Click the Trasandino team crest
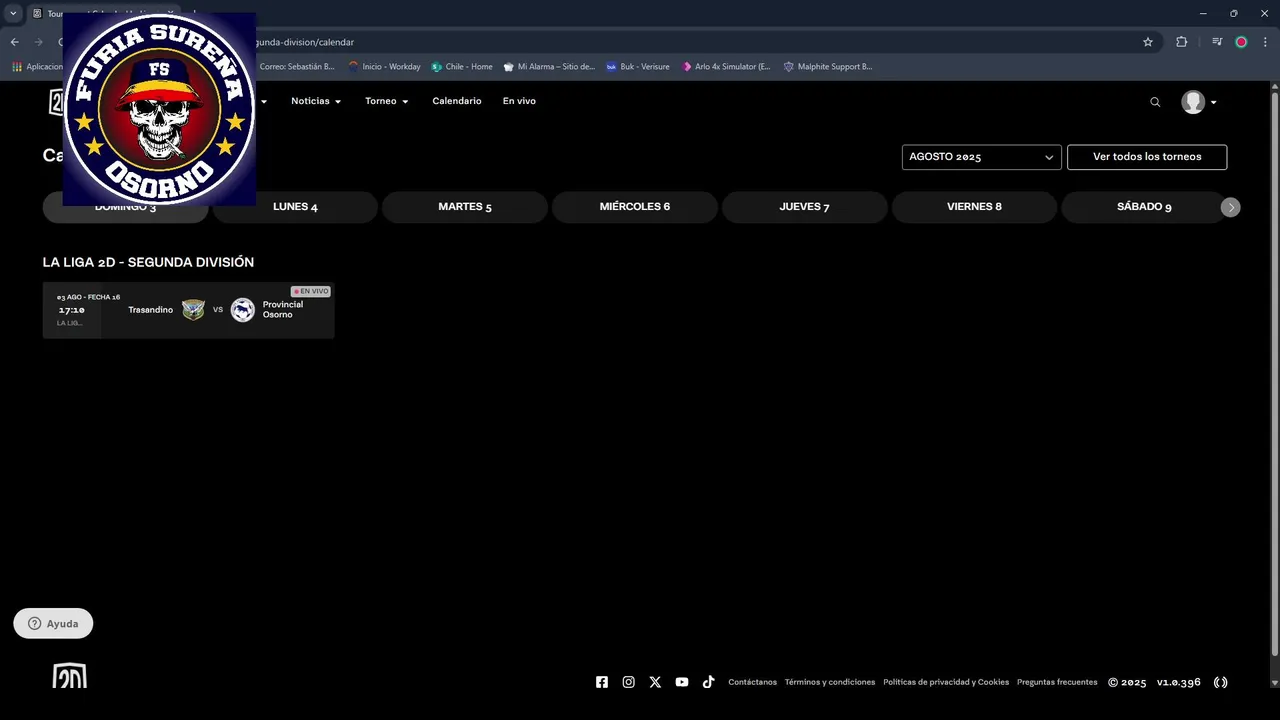The height and width of the screenshot is (720, 1280). pyautogui.click(x=193, y=310)
